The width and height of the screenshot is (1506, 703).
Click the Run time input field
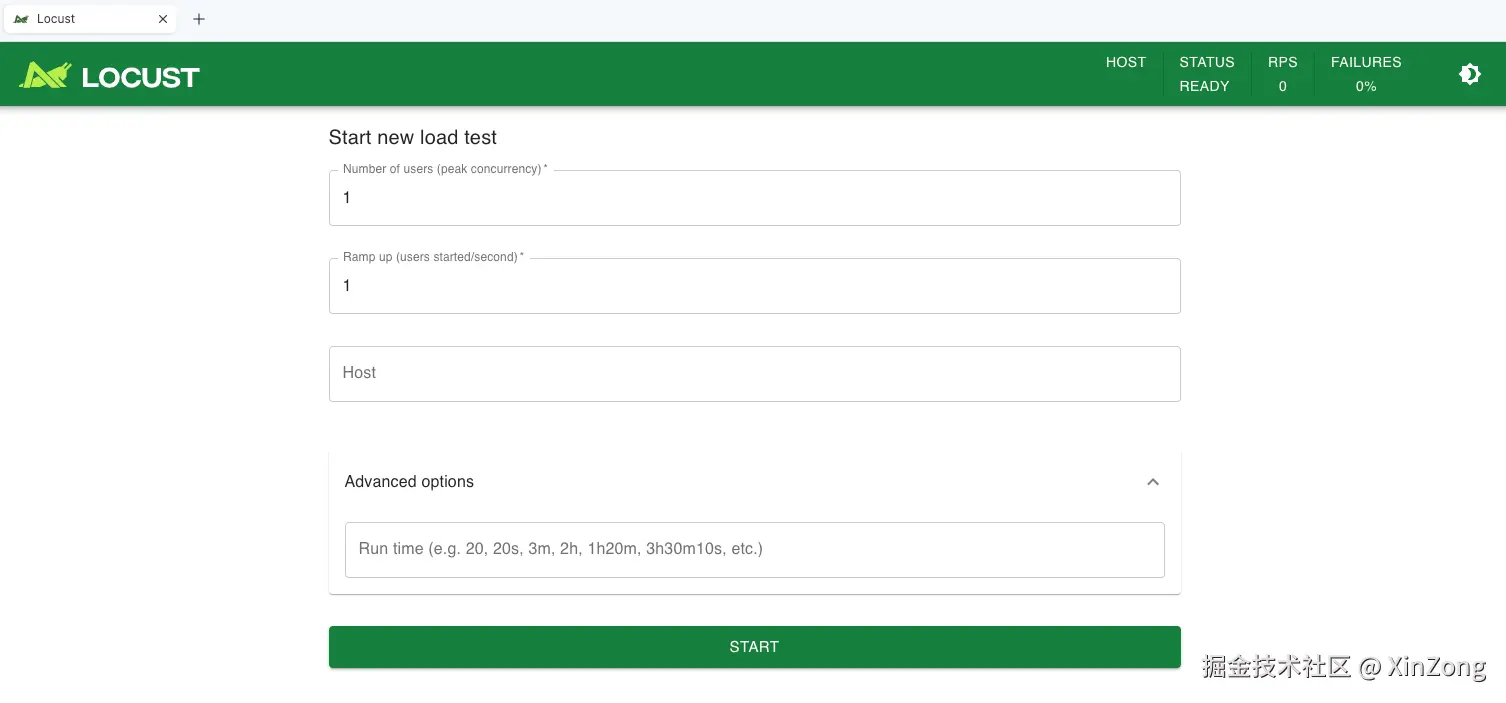[754, 549]
